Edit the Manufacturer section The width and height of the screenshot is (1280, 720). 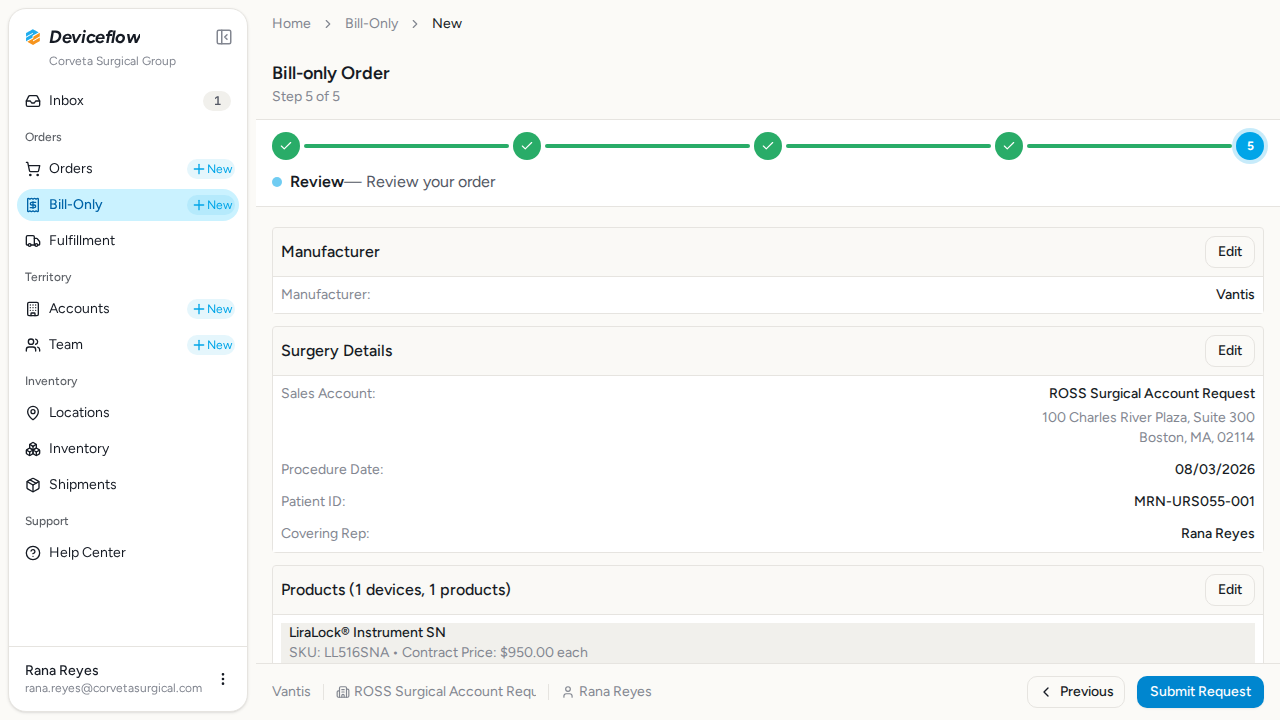pyautogui.click(x=1230, y=252)
